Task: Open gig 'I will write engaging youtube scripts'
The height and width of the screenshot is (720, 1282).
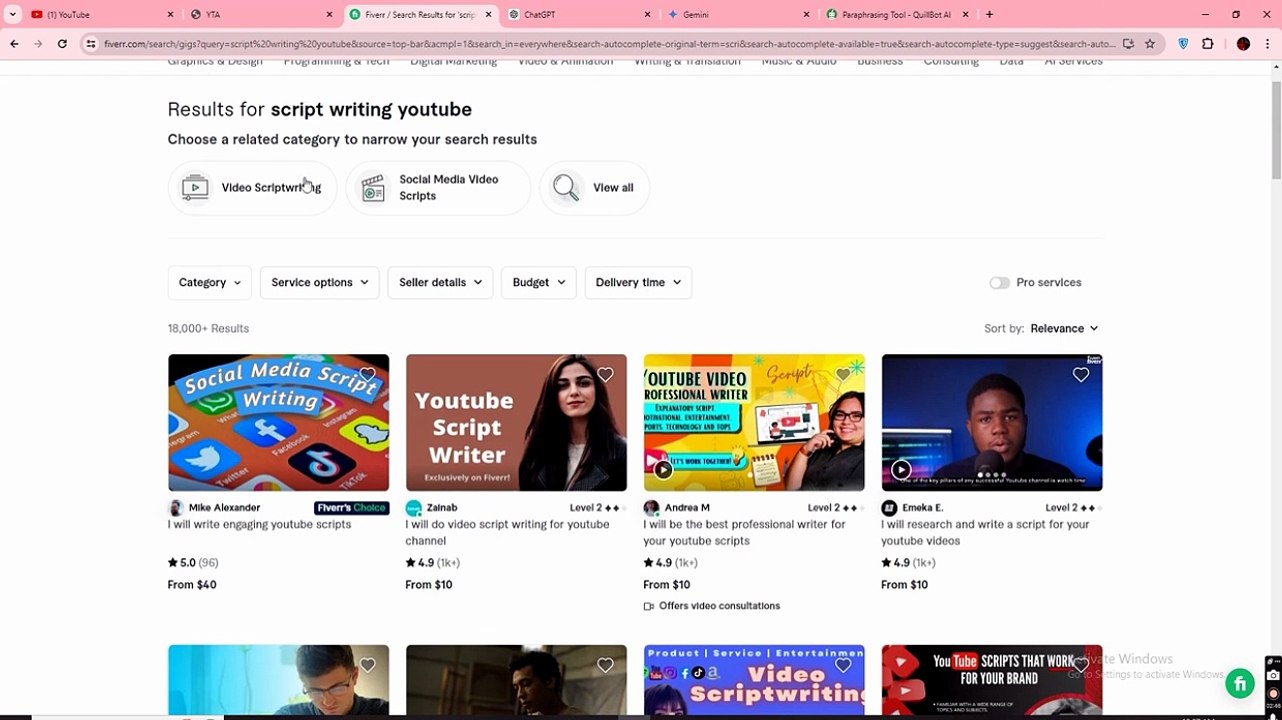Action: [260, 525]
